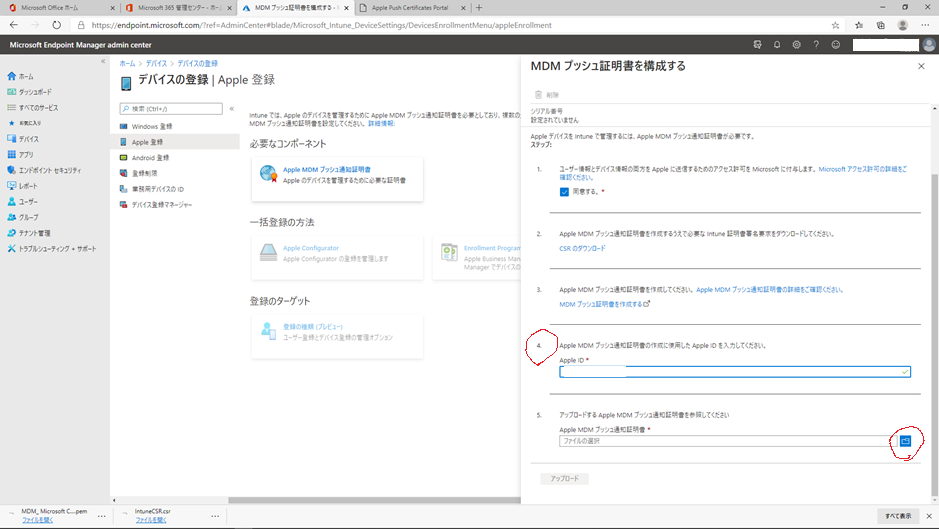Open Endpoint security in the sidebar
Viewport: 939px width, 529px height.
pos(44,170)
